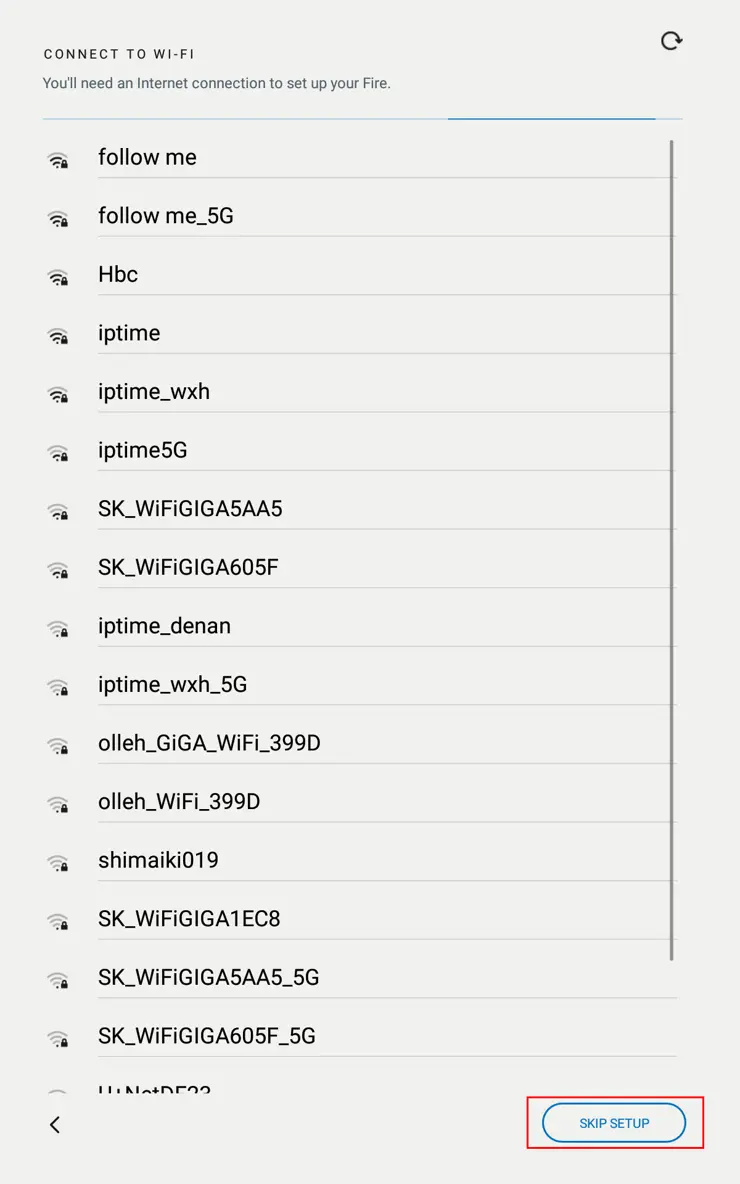Connect to SK_WiFiGIGA1EC8
Screen dimensions: 740x1184
point(189,918)
